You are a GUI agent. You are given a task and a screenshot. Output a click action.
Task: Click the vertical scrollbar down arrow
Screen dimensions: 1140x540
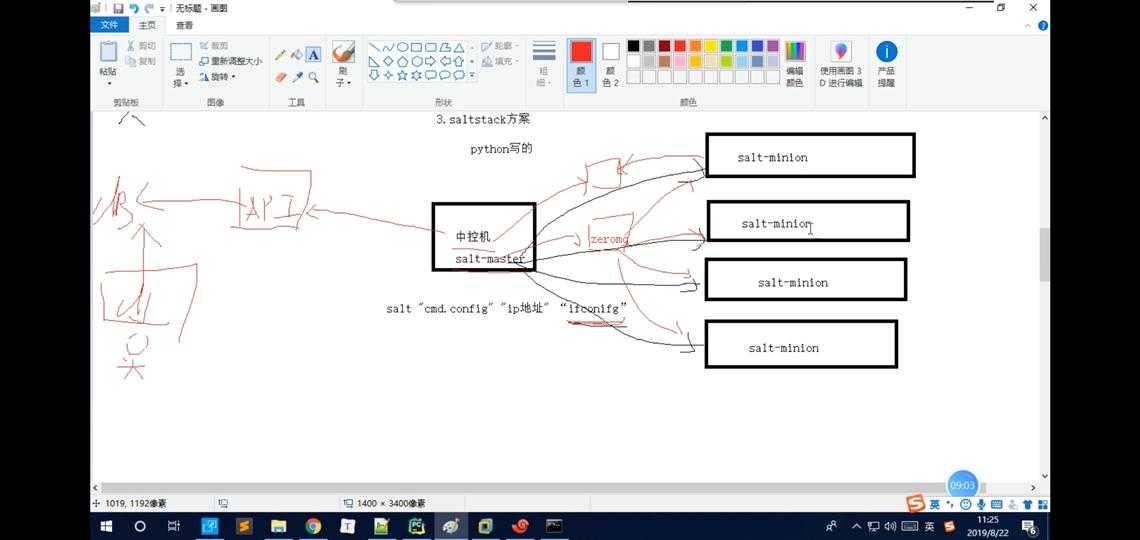[x=1045, y=476]
